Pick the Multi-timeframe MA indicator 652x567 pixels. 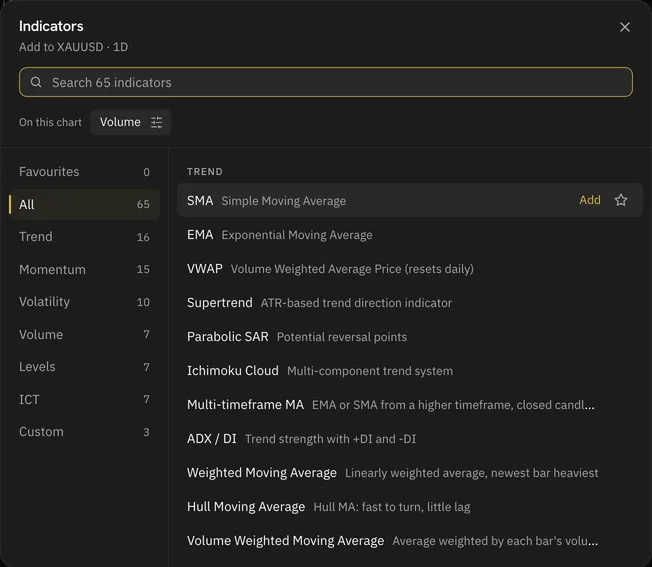pos(410,404)
